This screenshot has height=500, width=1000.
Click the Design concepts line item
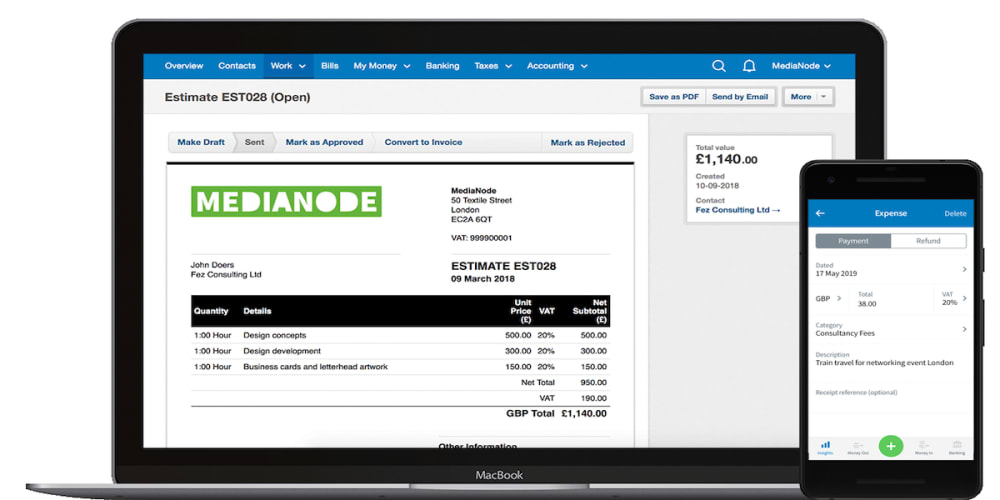pos(274,335)
